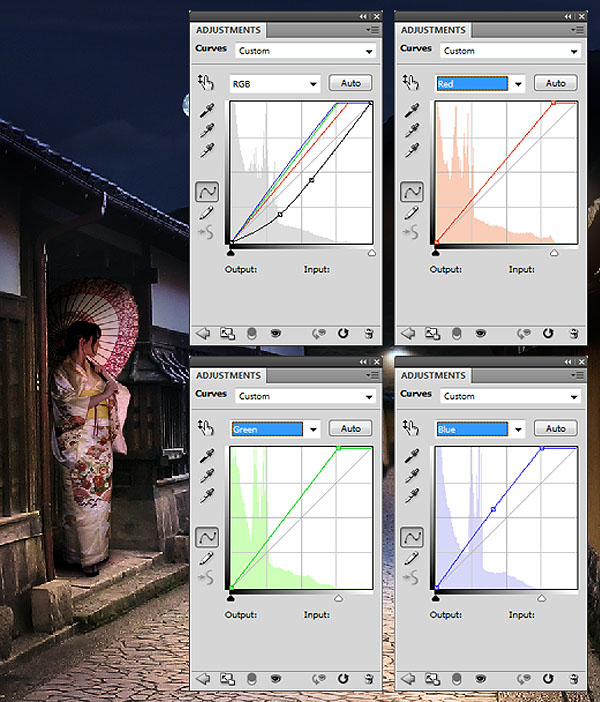Enable edit-points curve mode in RGB panel

tap(207, 192)
